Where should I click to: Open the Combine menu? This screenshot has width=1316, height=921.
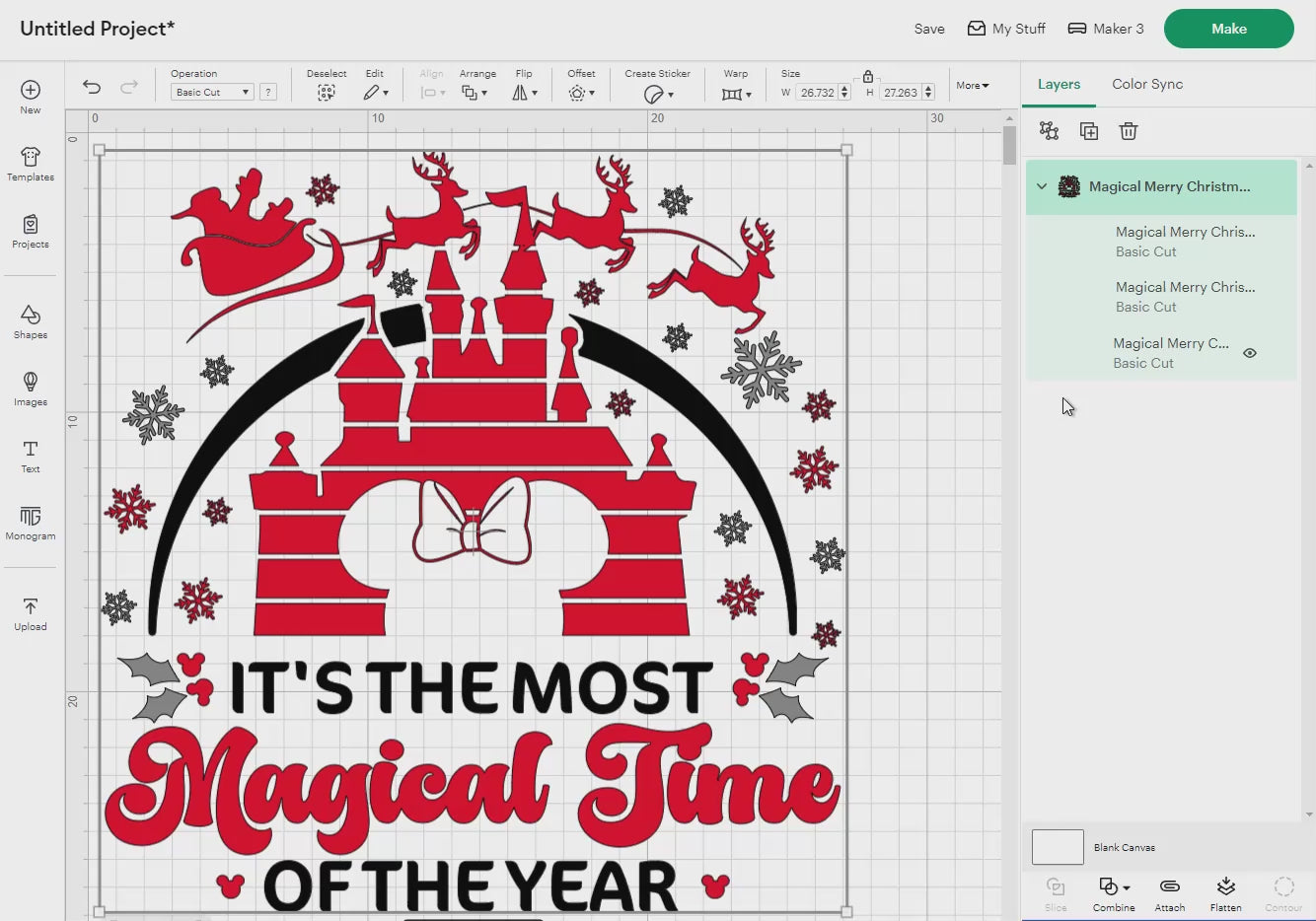click(1114, 893)
